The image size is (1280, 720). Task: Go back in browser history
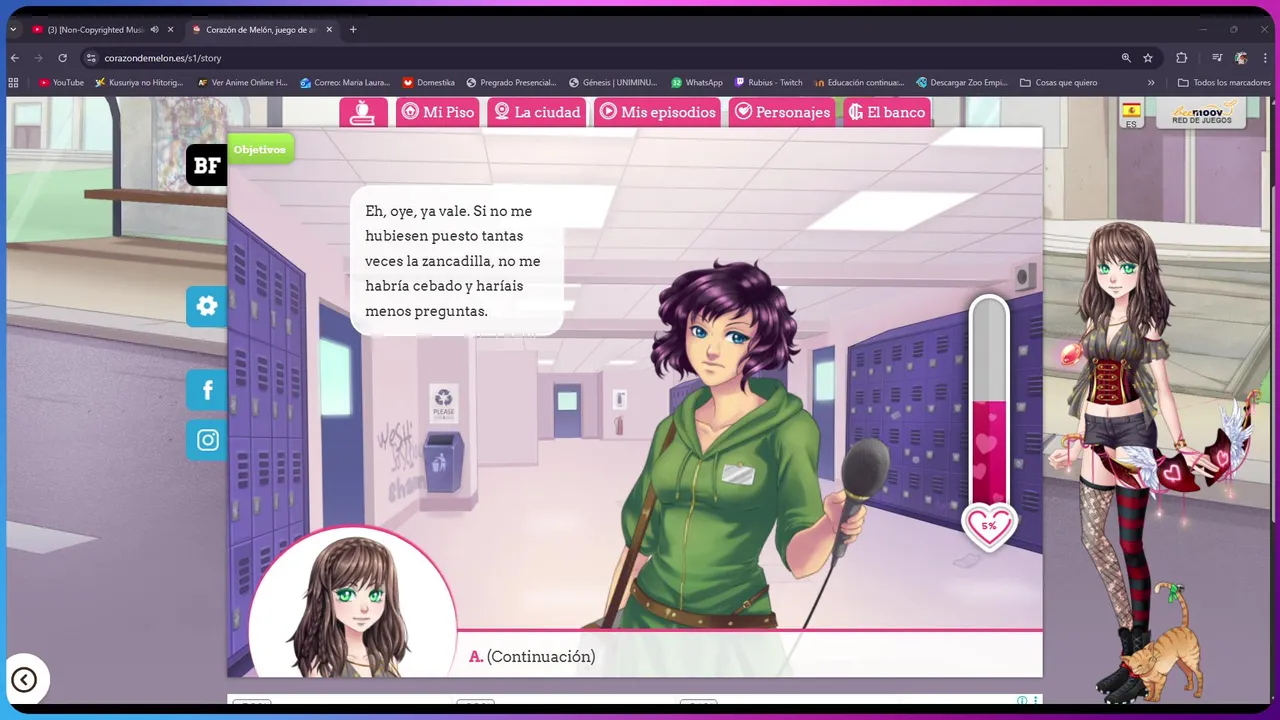point(14,58)
